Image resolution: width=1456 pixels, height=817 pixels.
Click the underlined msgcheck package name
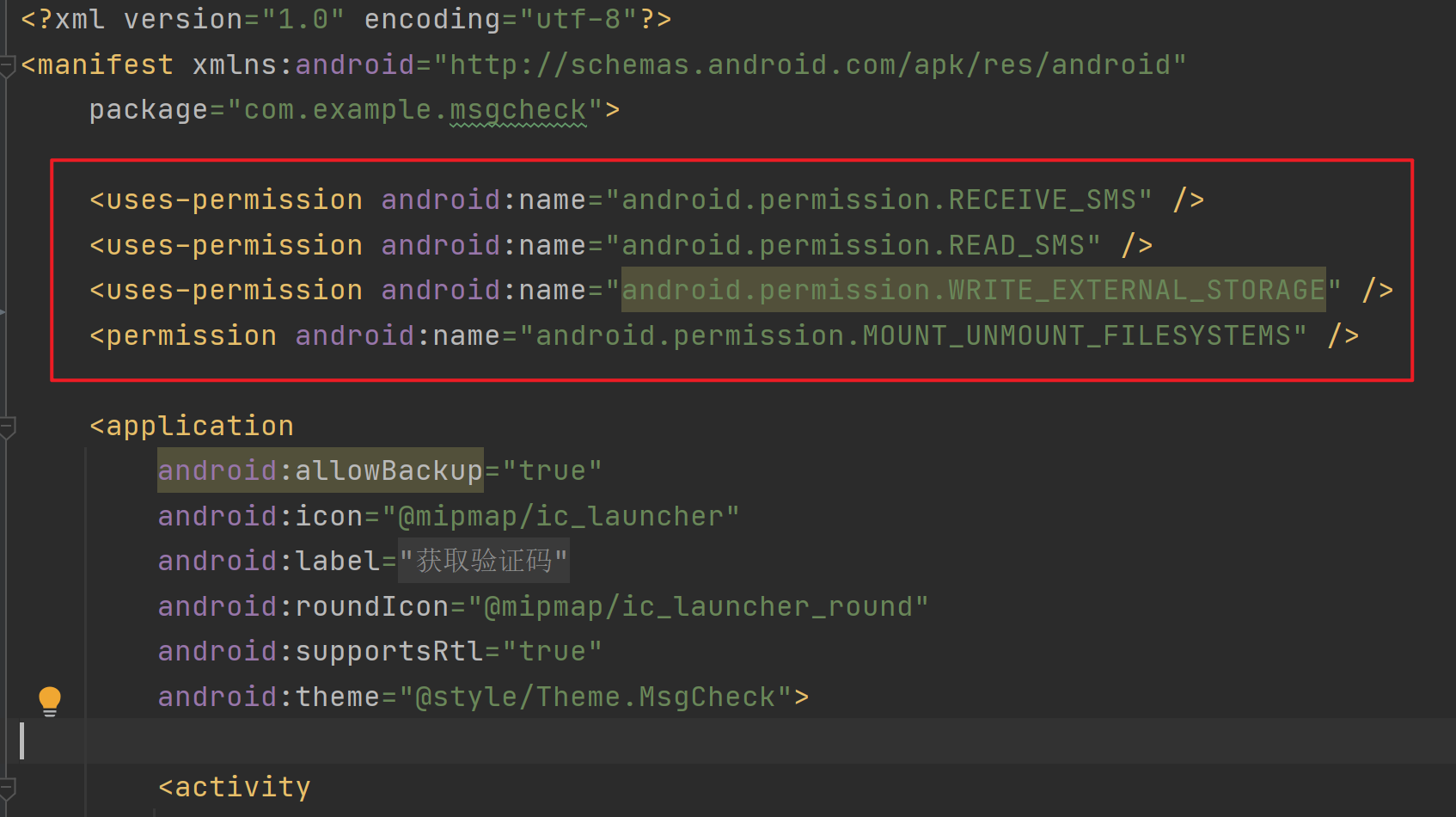(518, 110)
